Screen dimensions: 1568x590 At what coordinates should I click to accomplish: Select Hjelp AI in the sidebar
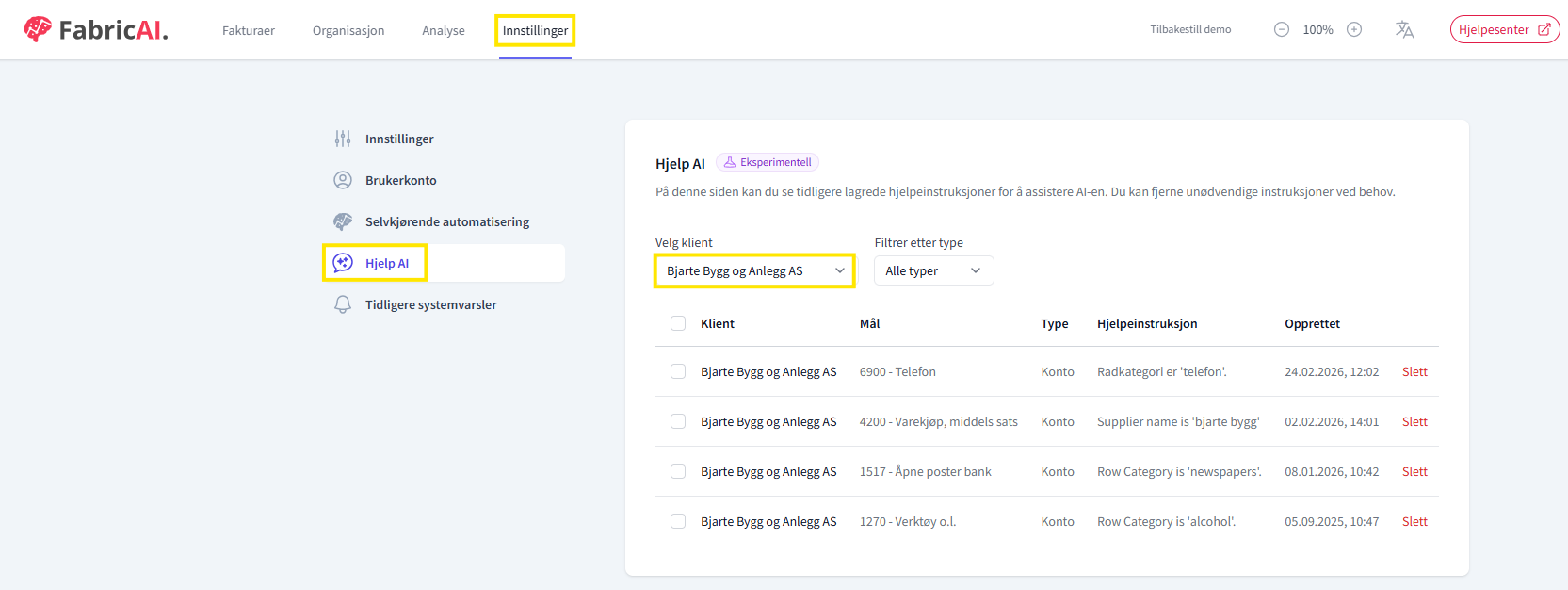(444, 263)
